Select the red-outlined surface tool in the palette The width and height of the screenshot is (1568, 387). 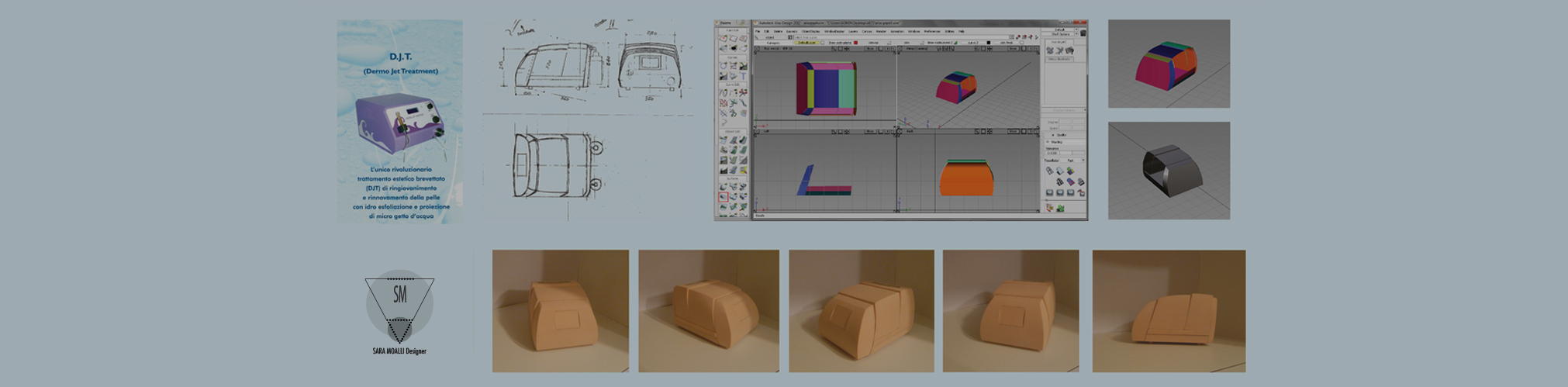tap(723, 198)
